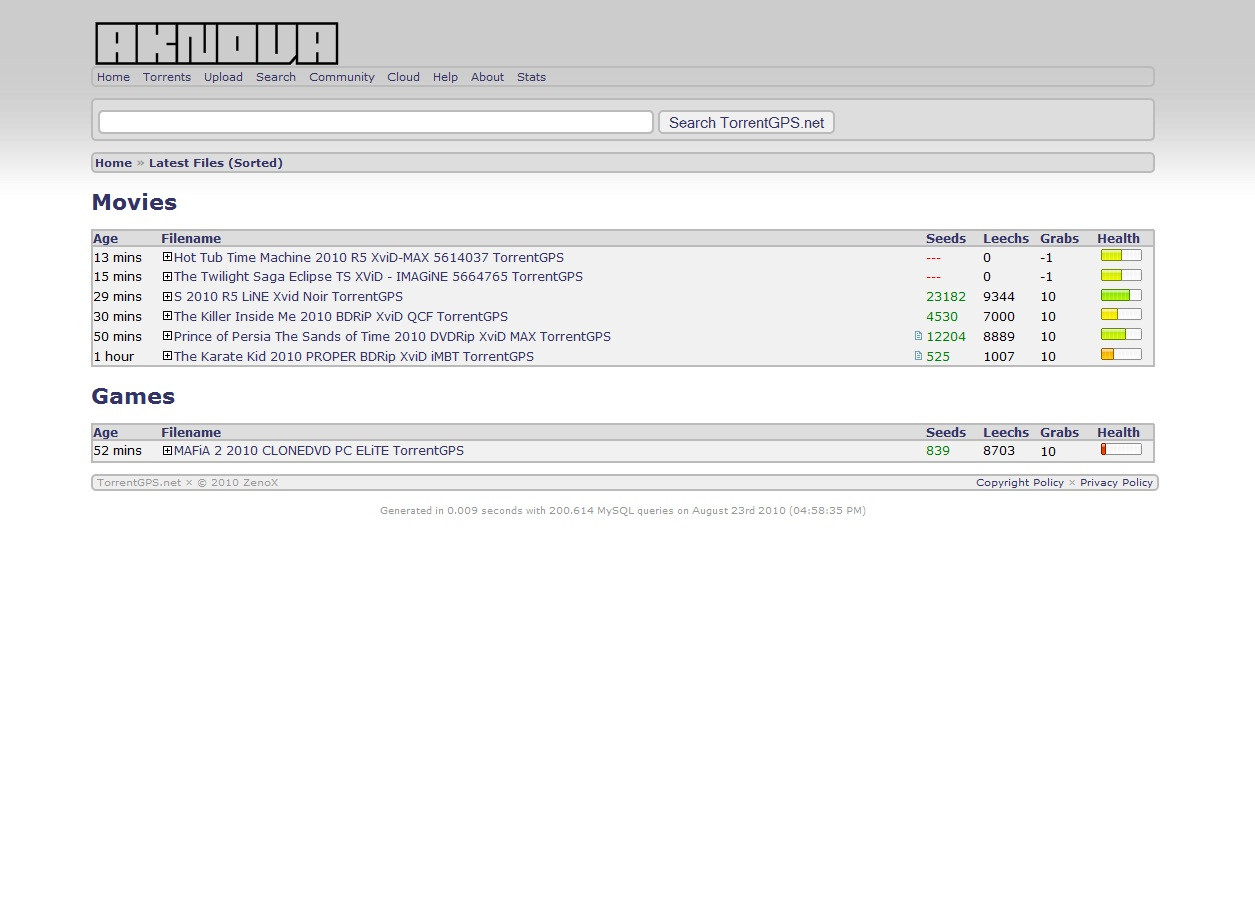Expand the S 2010 R5 LiNE row
The image size is (1255, 904).
point(167,296)
